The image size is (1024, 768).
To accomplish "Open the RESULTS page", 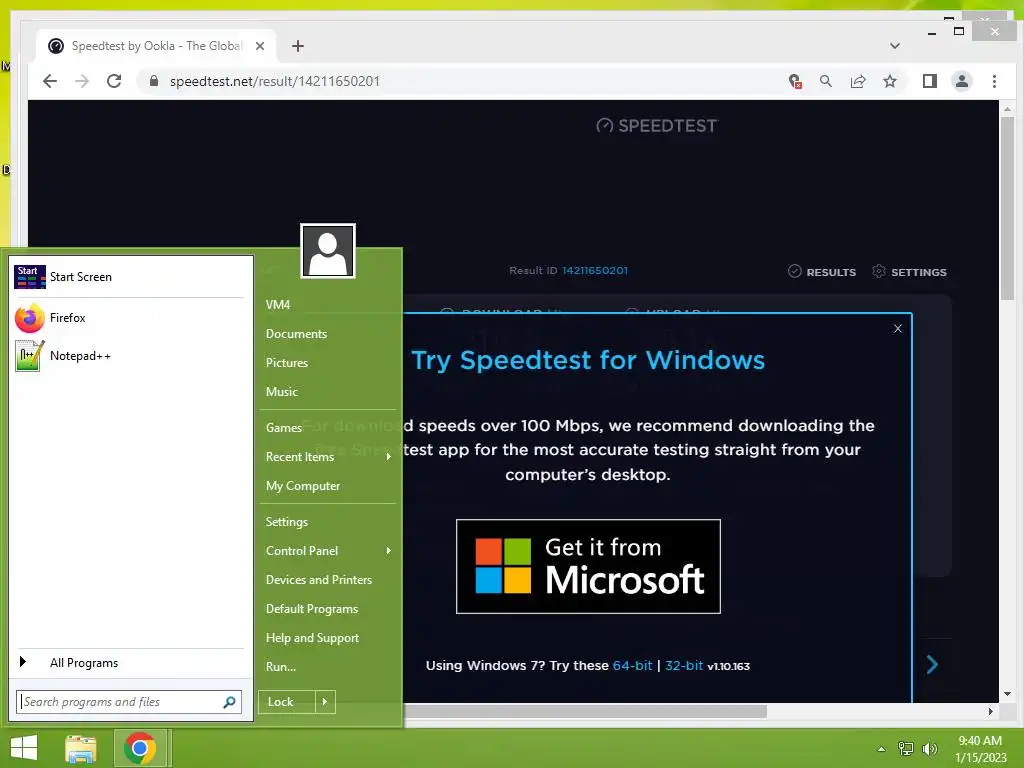I will point(822,272).
